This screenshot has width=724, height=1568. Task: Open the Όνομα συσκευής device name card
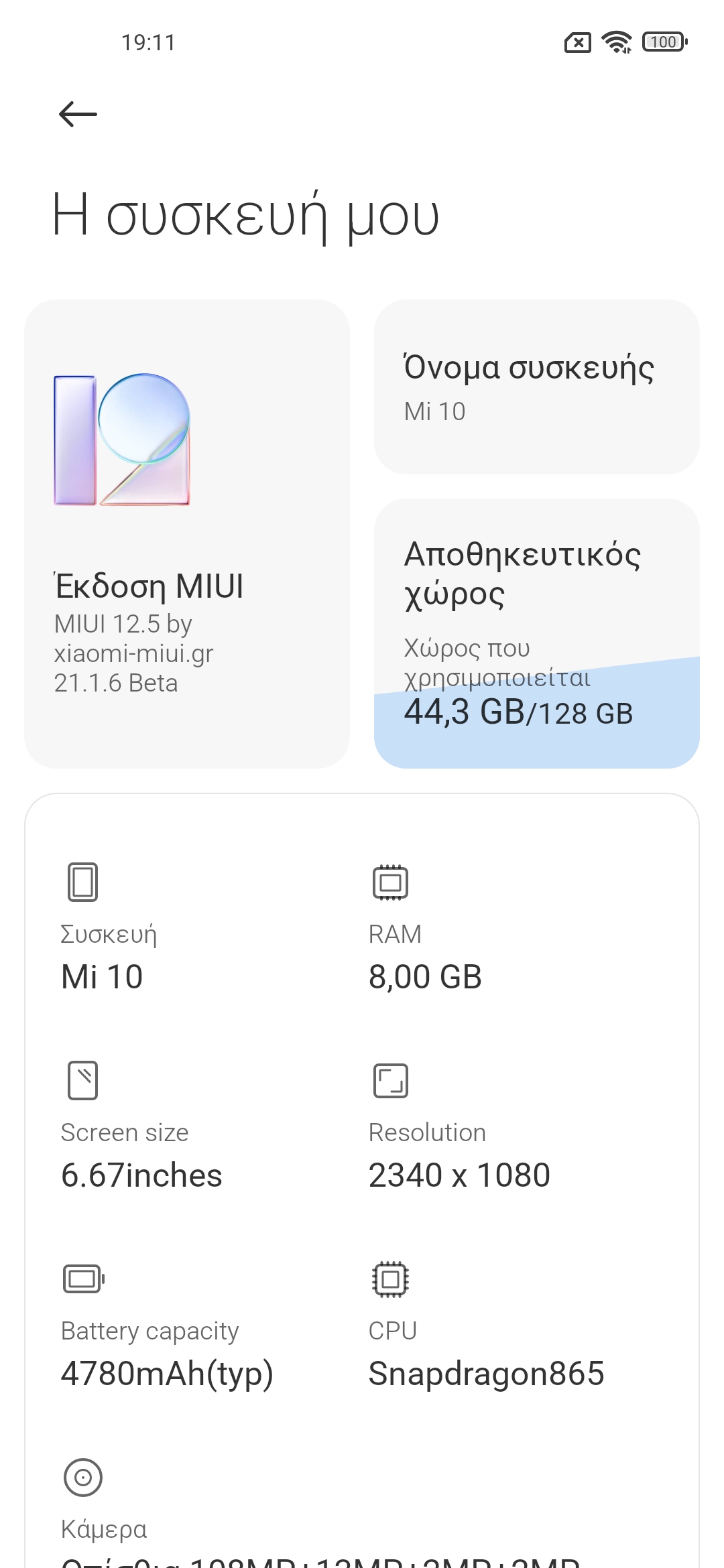(x=536, y=387)
